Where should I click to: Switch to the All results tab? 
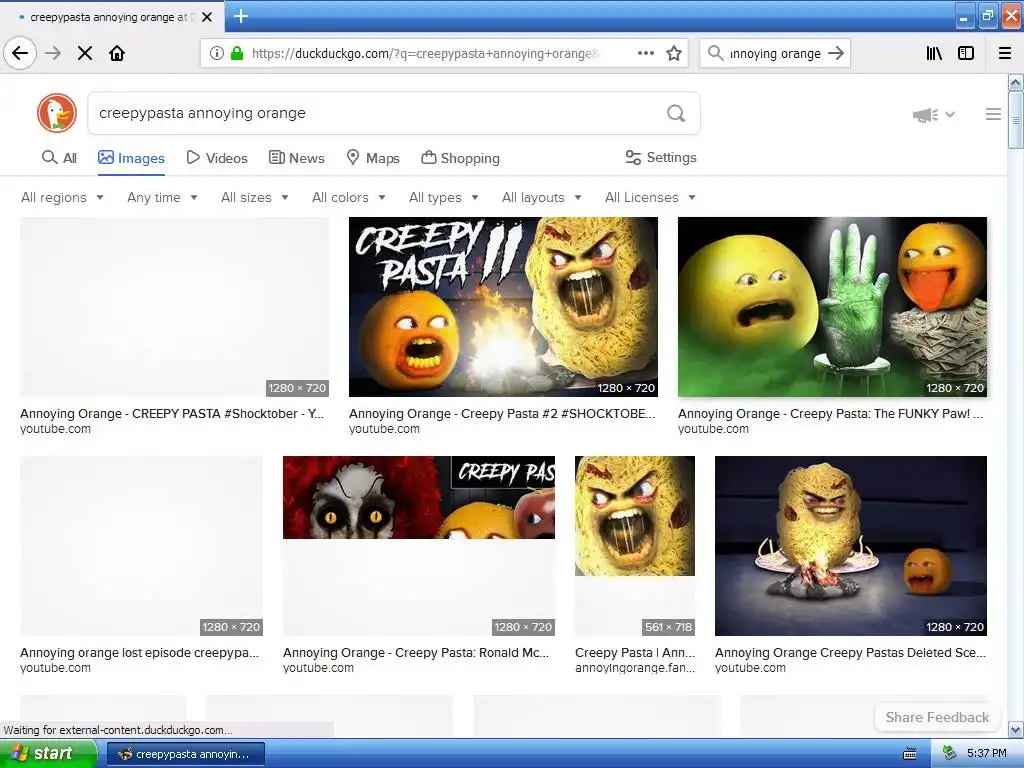coord(59,157)
